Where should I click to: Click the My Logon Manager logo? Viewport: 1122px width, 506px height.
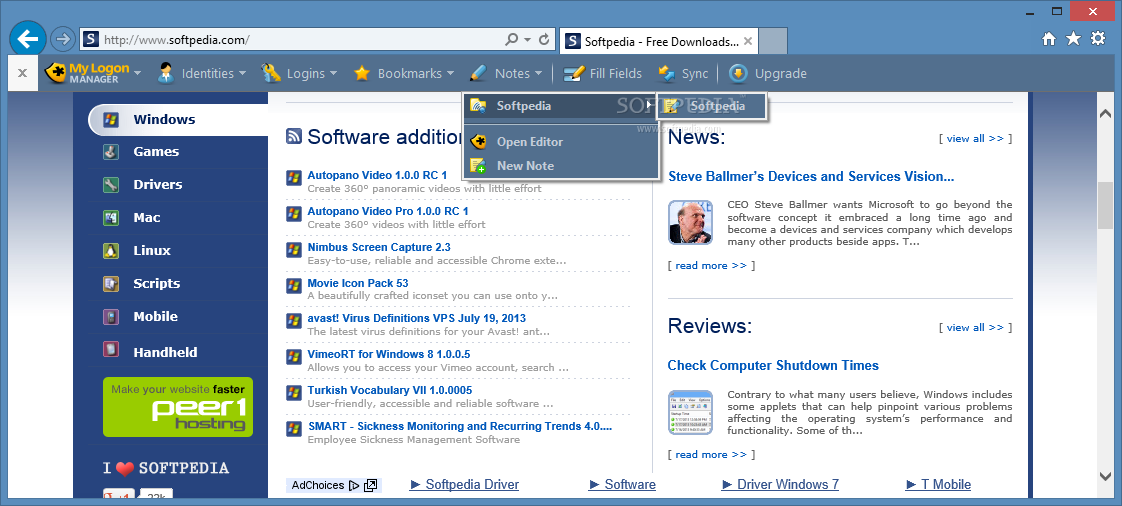87,73
